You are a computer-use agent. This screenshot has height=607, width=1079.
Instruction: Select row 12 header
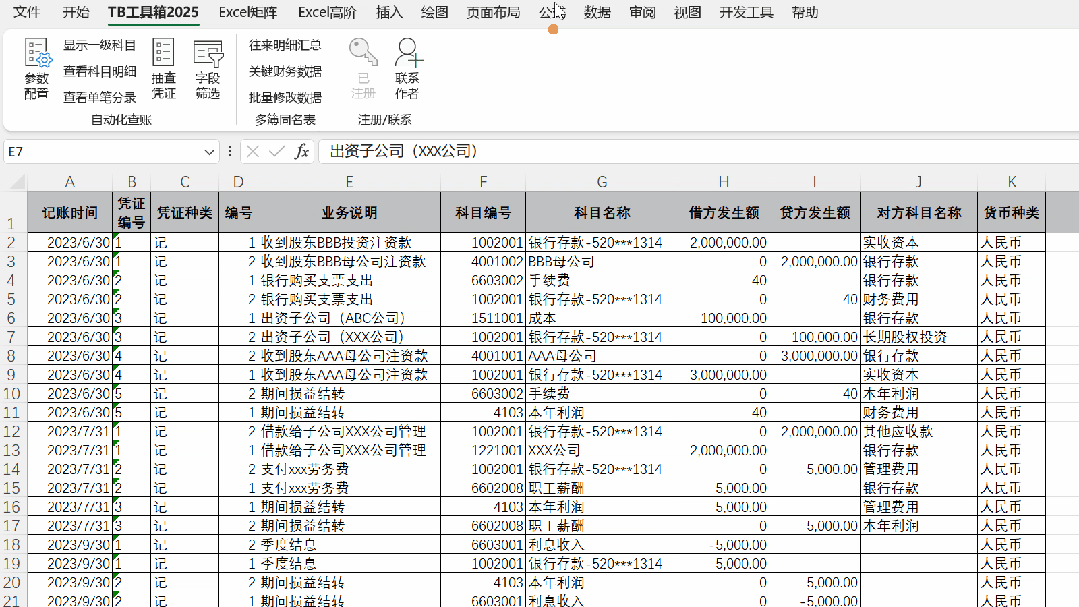(12, 432)
